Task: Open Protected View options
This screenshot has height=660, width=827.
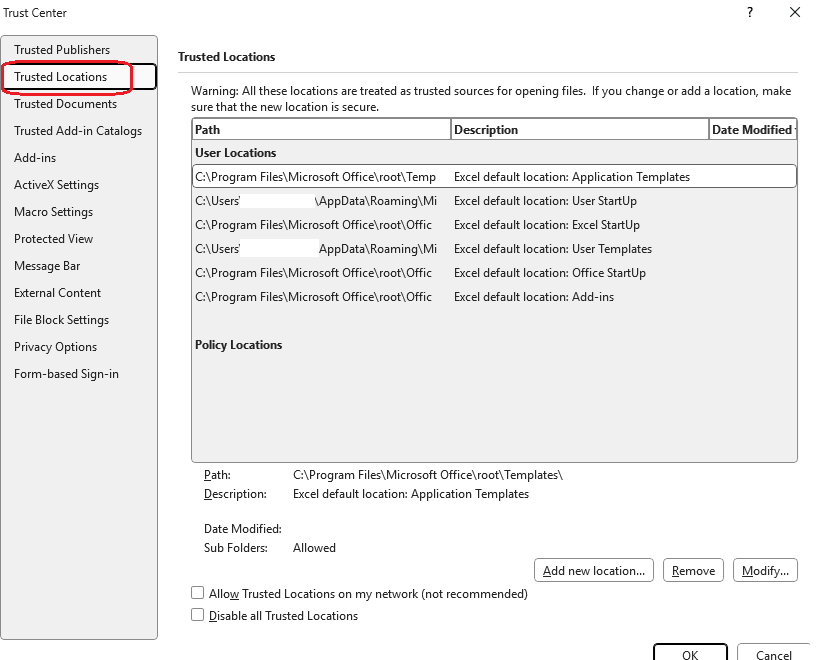Action: tap(53, 238)
